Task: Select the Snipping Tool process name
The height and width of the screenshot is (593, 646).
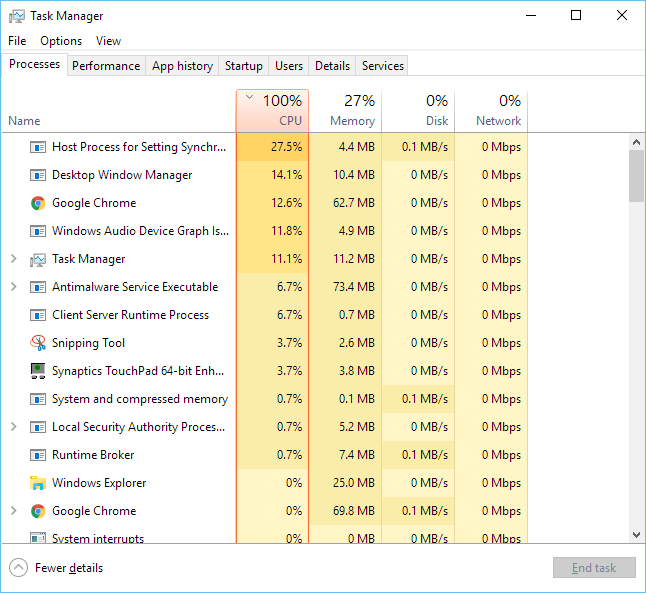Action: tap(88, 343)
